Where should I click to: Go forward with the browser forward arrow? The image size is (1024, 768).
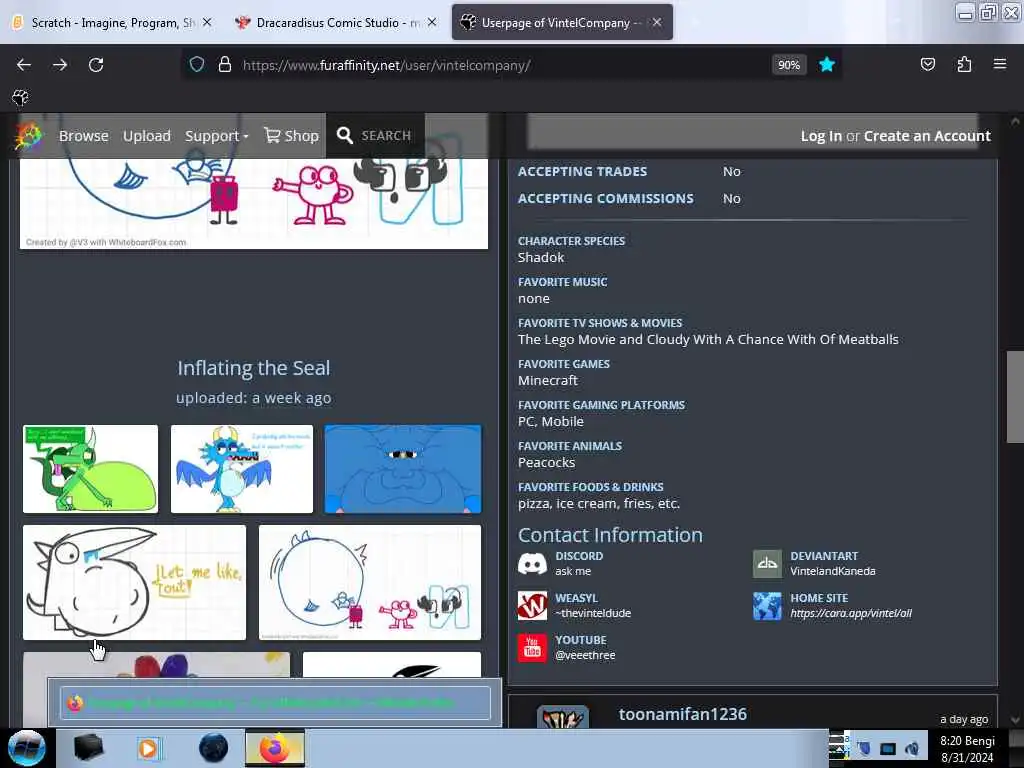coord(60,65)
